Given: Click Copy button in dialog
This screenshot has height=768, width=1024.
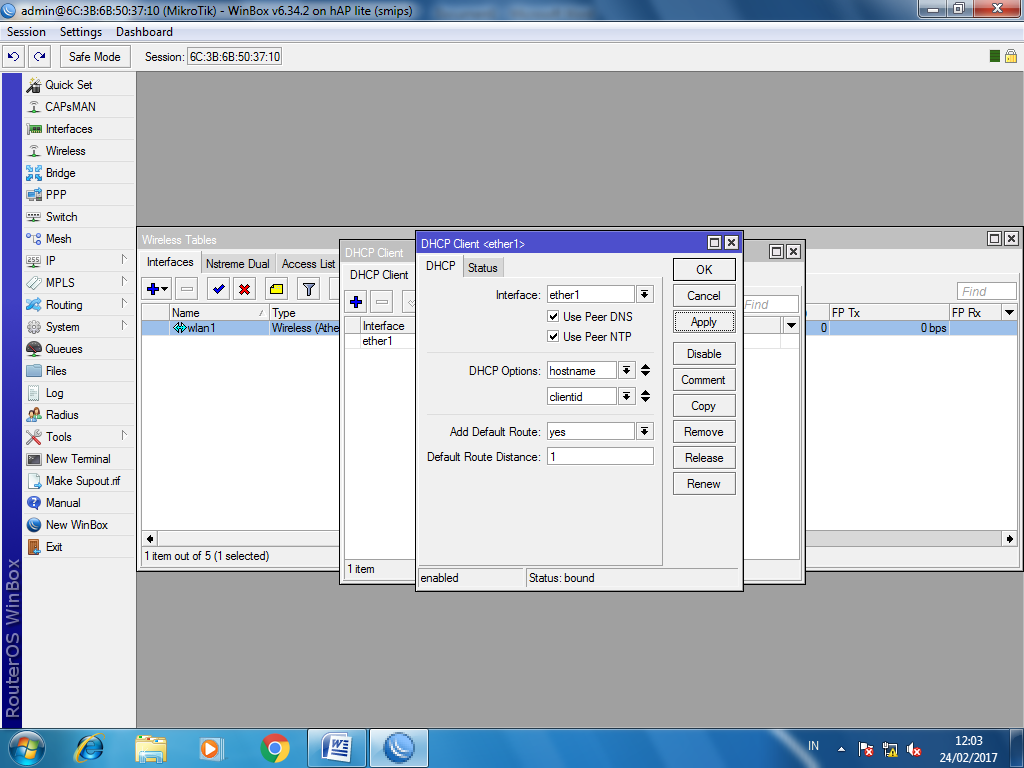Looking at the screenshot, I should 704,406.
